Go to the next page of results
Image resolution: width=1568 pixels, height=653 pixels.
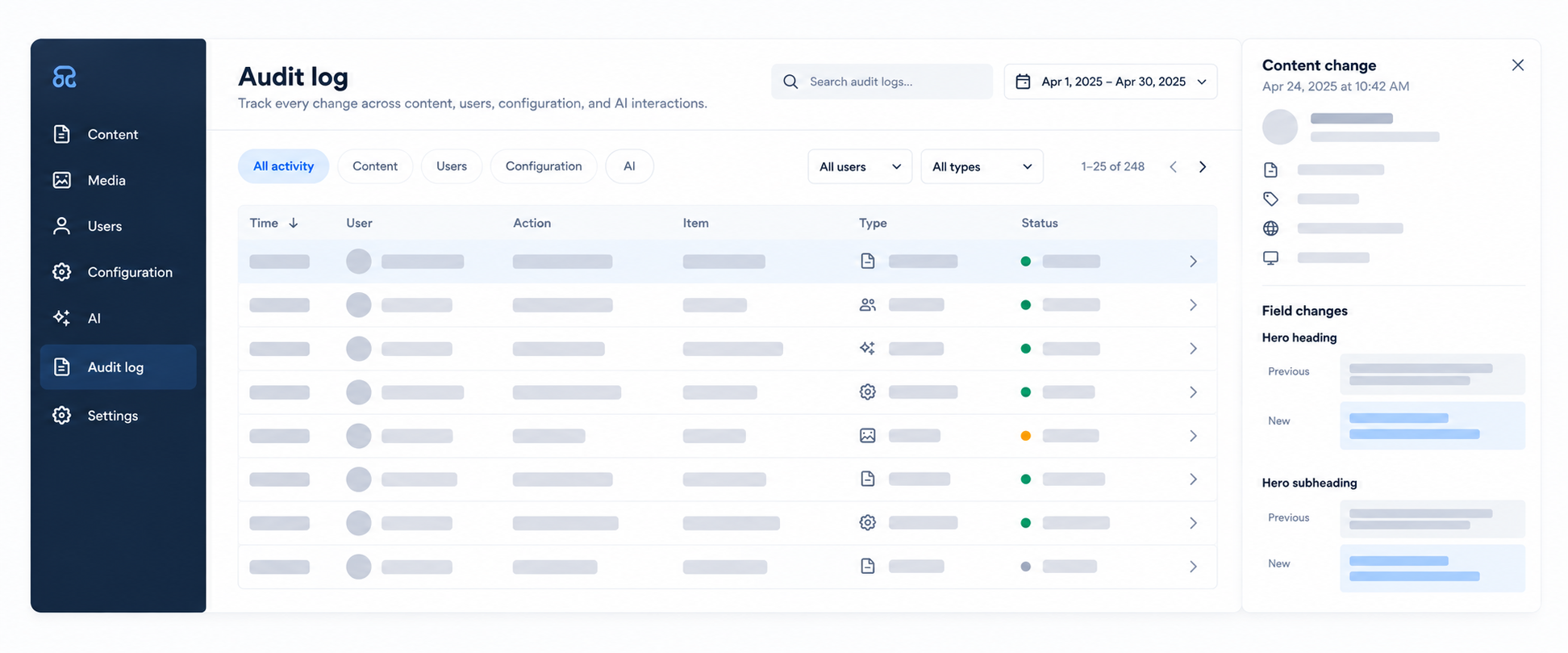[x=1203, y=166]
